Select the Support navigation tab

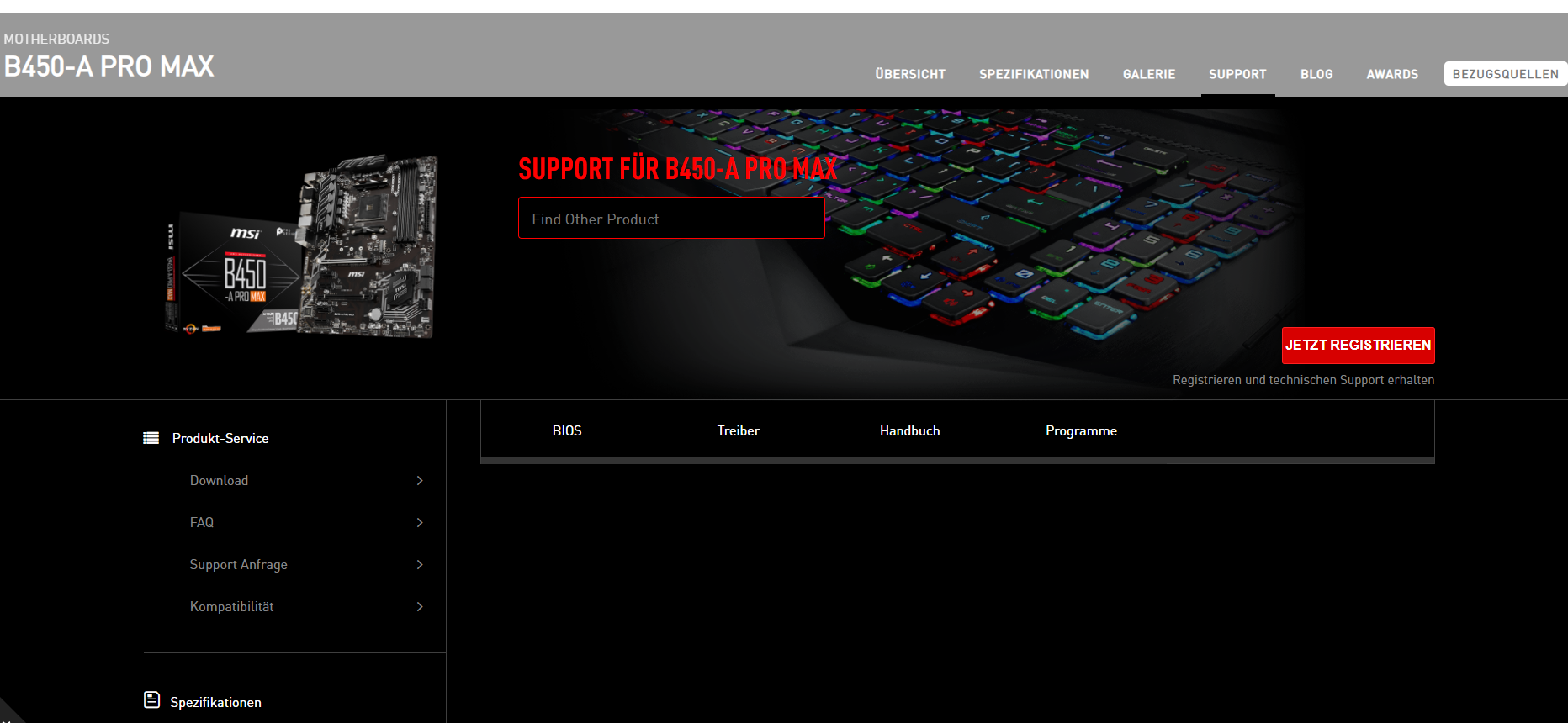[x=1237, y=74]
